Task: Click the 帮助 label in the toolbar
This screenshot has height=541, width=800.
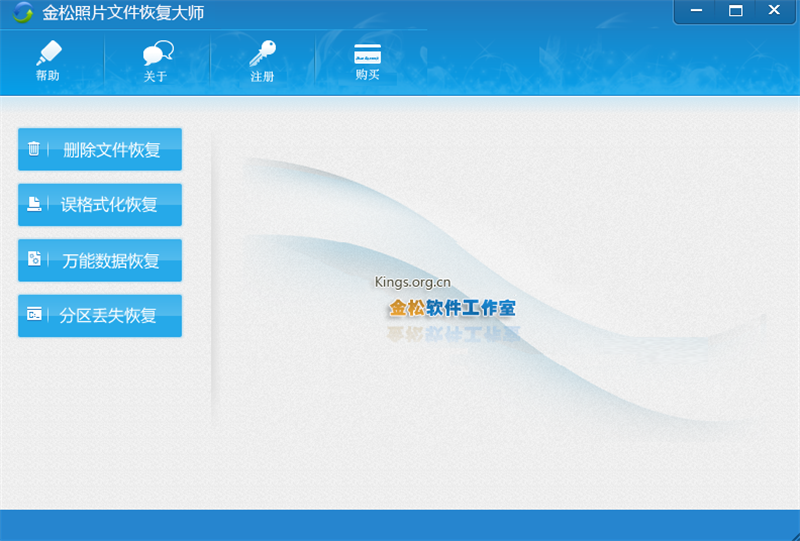Action: (47, 76)
